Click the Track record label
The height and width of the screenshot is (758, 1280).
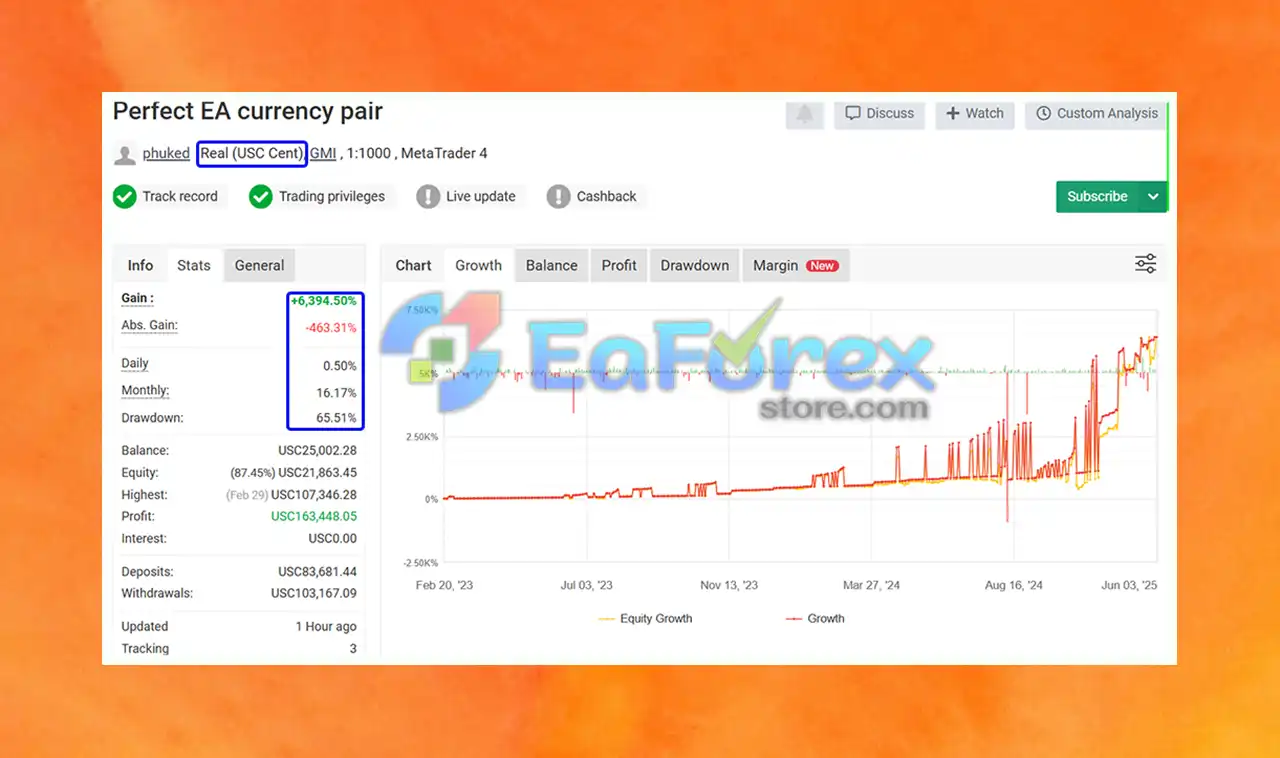click(180, 197)
